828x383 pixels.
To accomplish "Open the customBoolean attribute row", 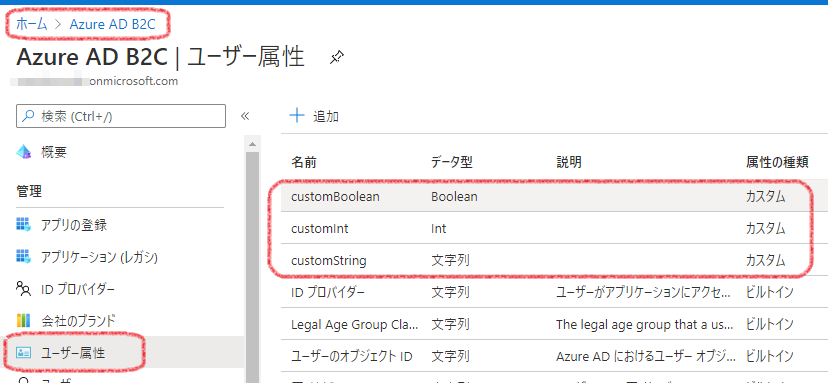I will point(554,197).
